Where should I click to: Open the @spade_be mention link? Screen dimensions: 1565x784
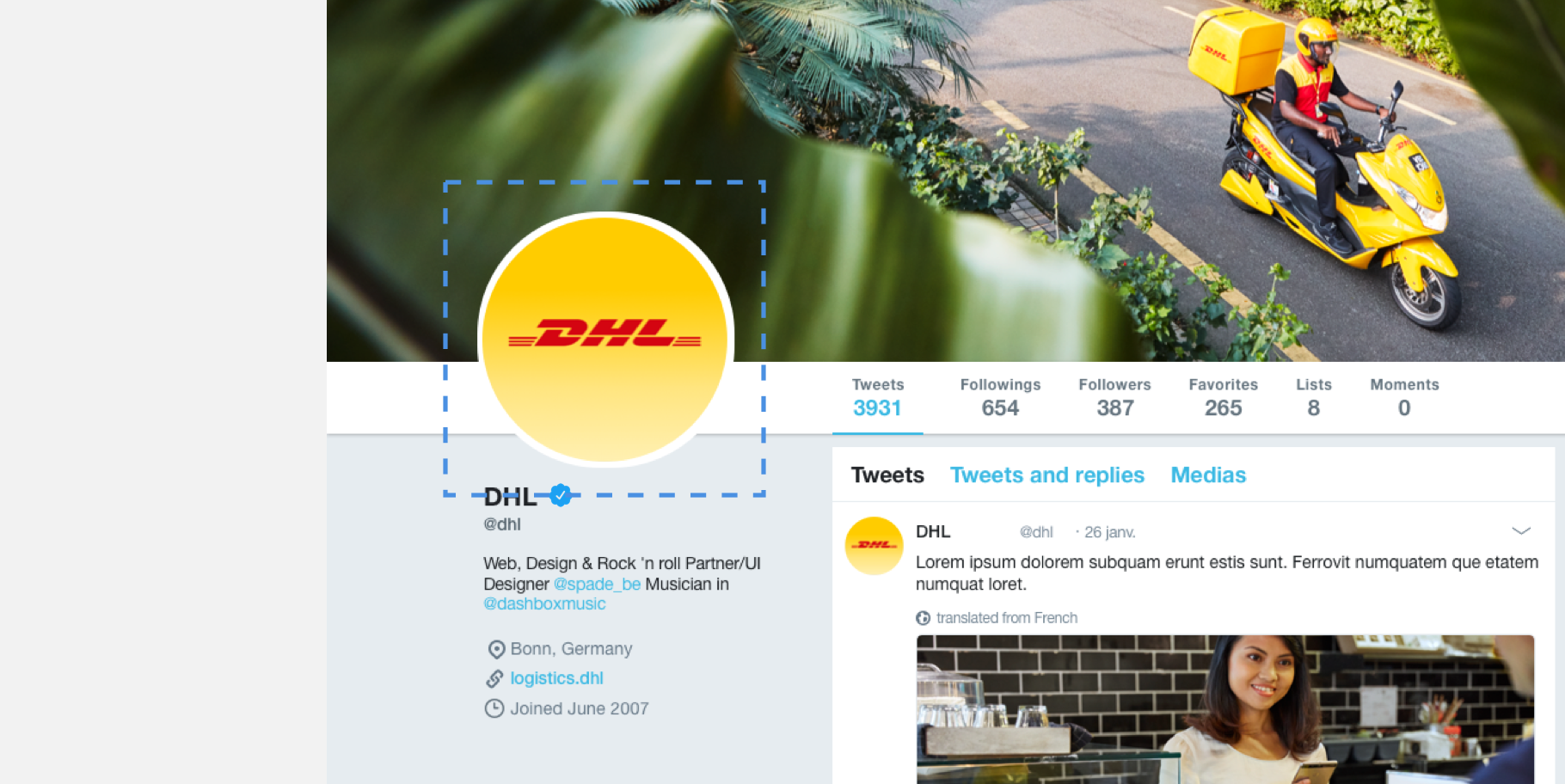click(597, 585)
